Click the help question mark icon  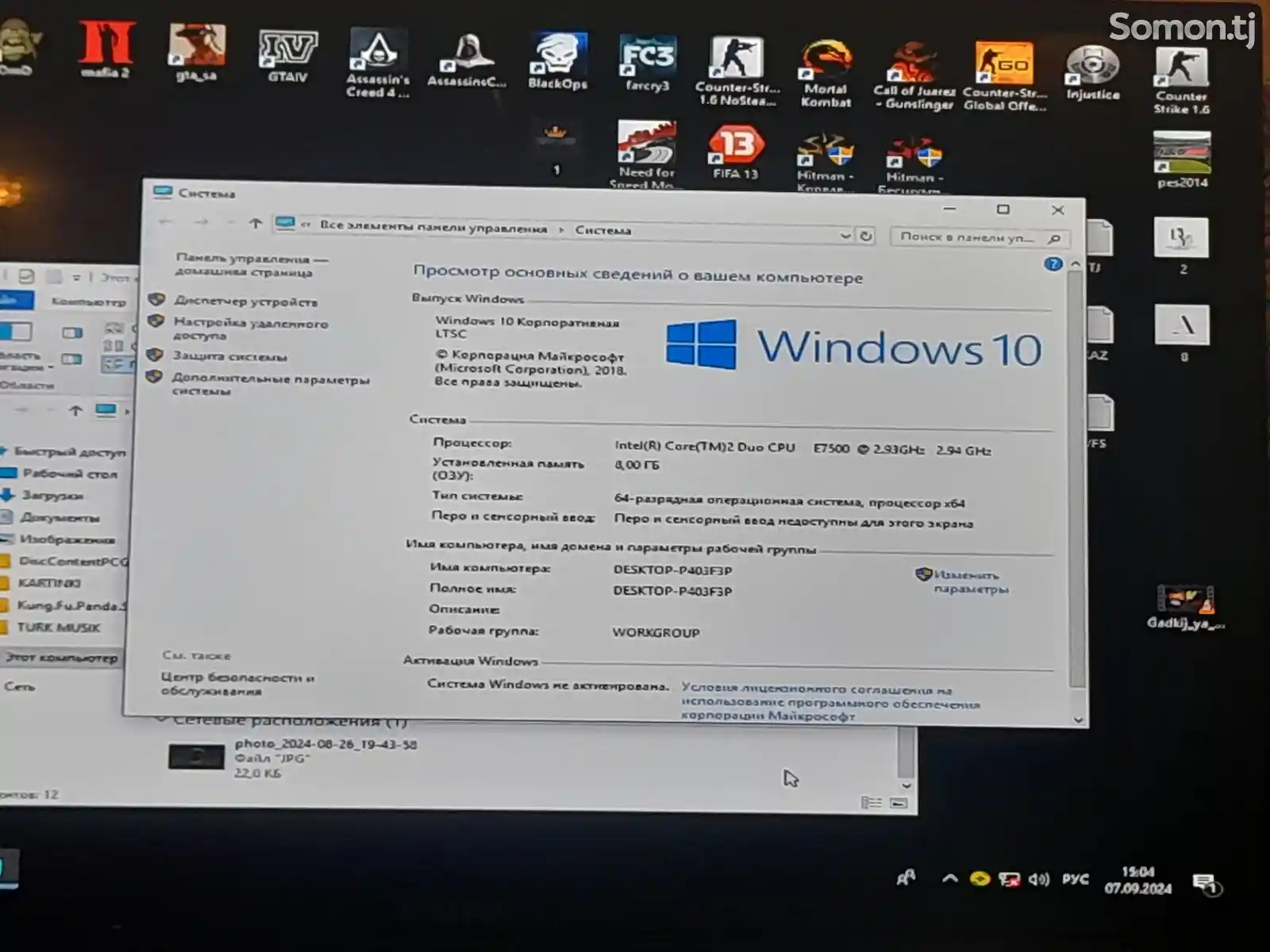coord(1053,264)
